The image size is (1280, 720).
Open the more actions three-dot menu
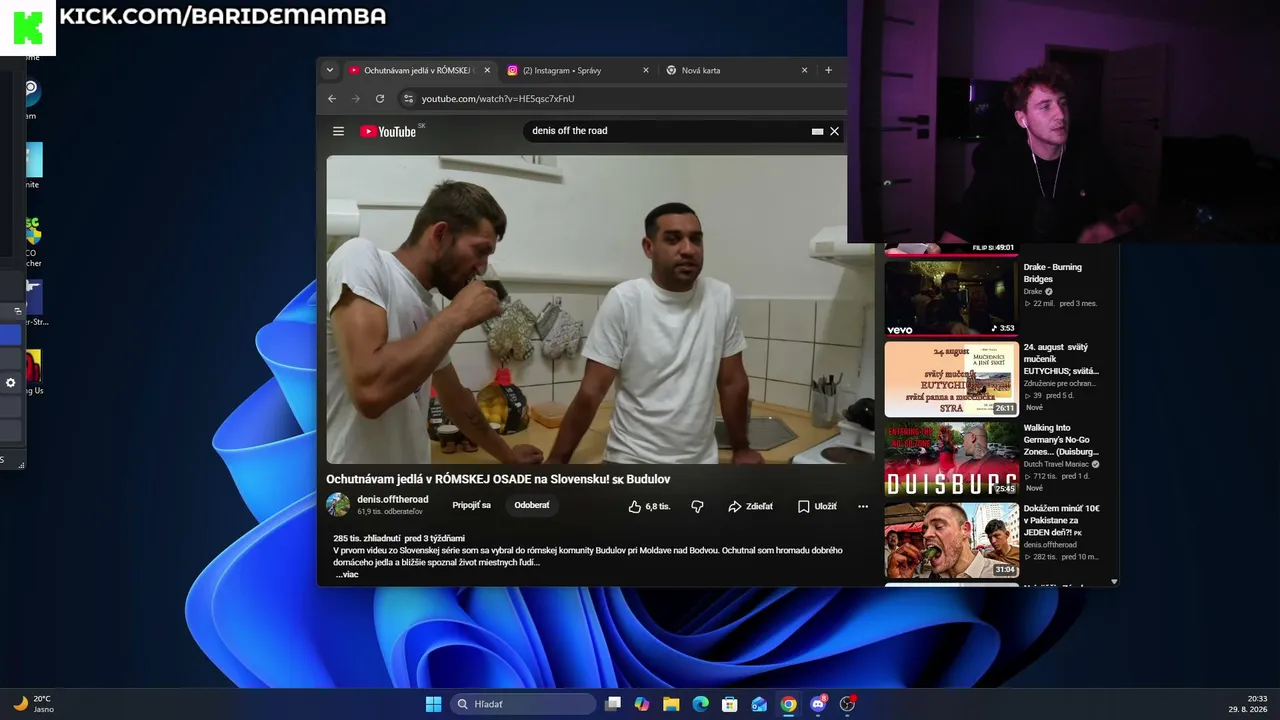point(863,507)
